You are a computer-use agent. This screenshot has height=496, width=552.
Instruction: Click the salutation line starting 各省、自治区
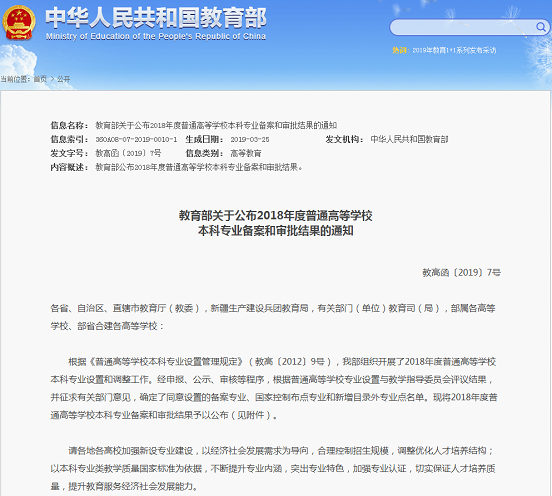(273, 317)
